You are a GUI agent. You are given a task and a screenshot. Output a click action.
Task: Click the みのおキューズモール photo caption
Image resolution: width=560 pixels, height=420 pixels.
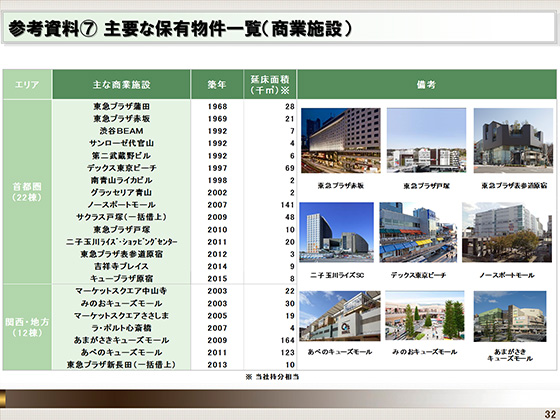[425, 352]
